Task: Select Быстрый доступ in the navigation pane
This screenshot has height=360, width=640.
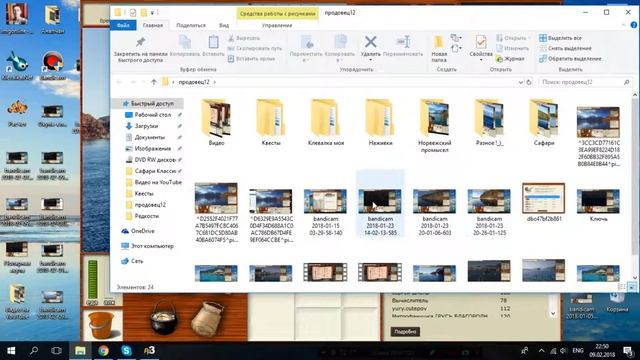Action: click(x=148, y=104)
